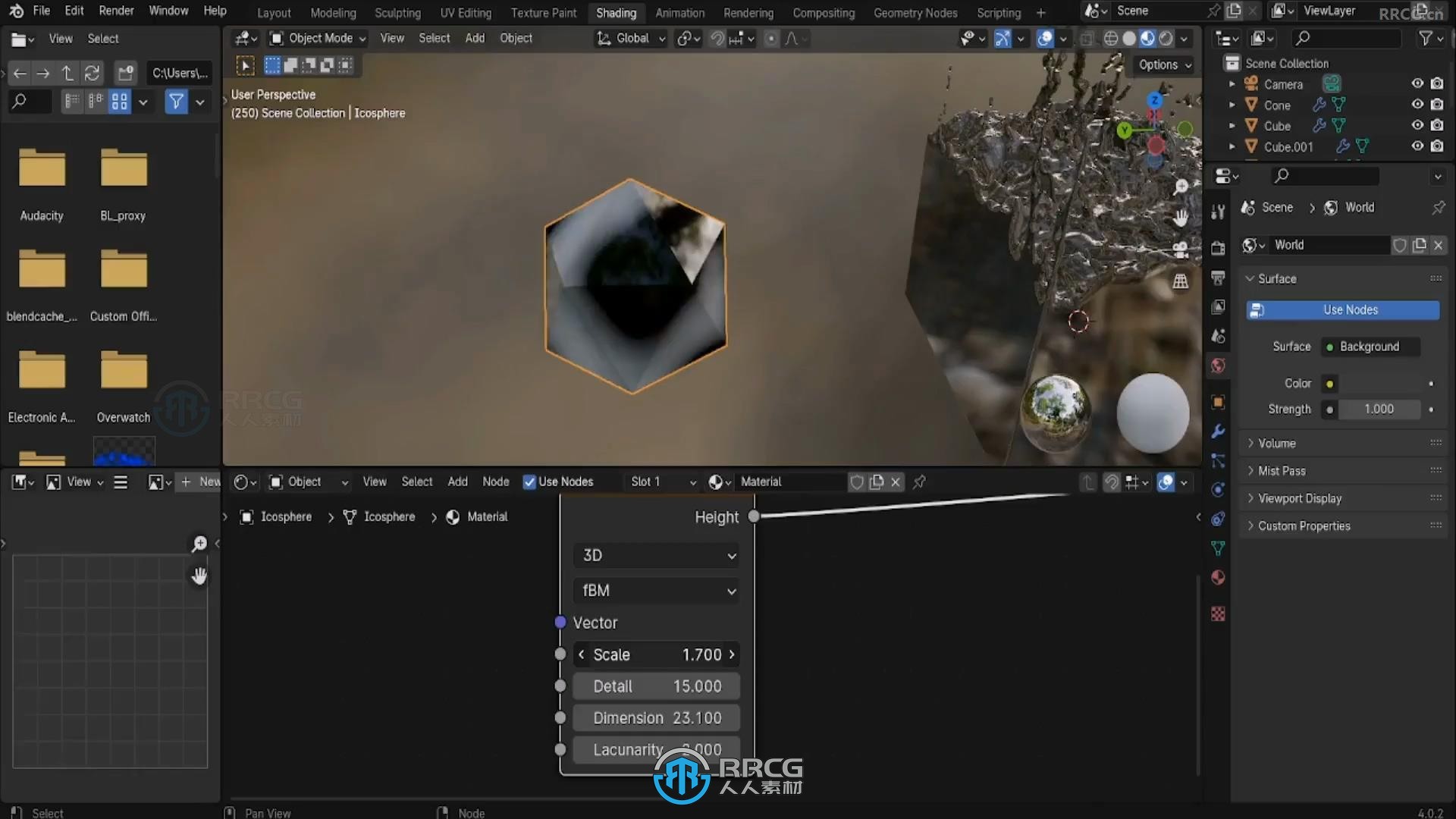Open the Tool properties tab
The image size is (1456, 819).
click(1218, 212)
